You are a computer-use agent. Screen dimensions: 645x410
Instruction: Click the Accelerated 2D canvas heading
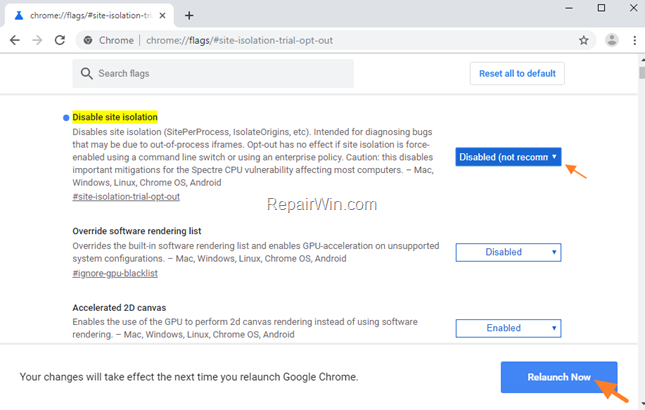[119, 308]
